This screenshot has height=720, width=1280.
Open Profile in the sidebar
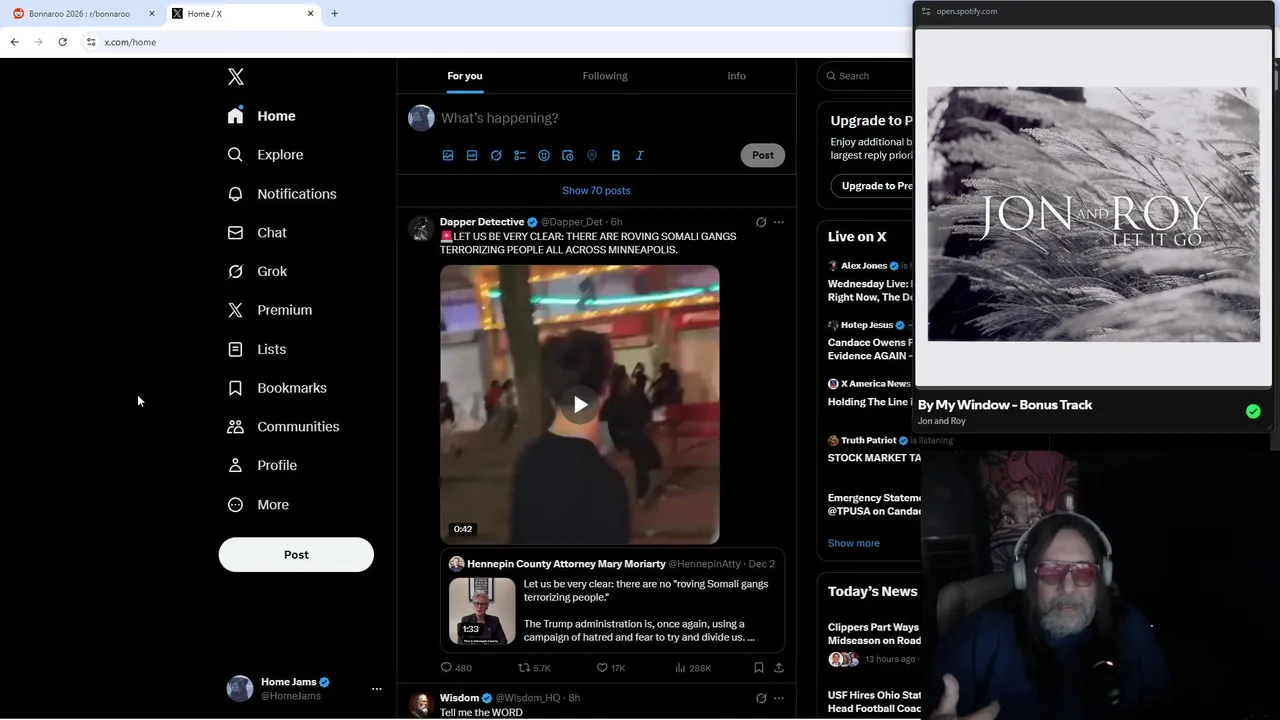[262, 465]
